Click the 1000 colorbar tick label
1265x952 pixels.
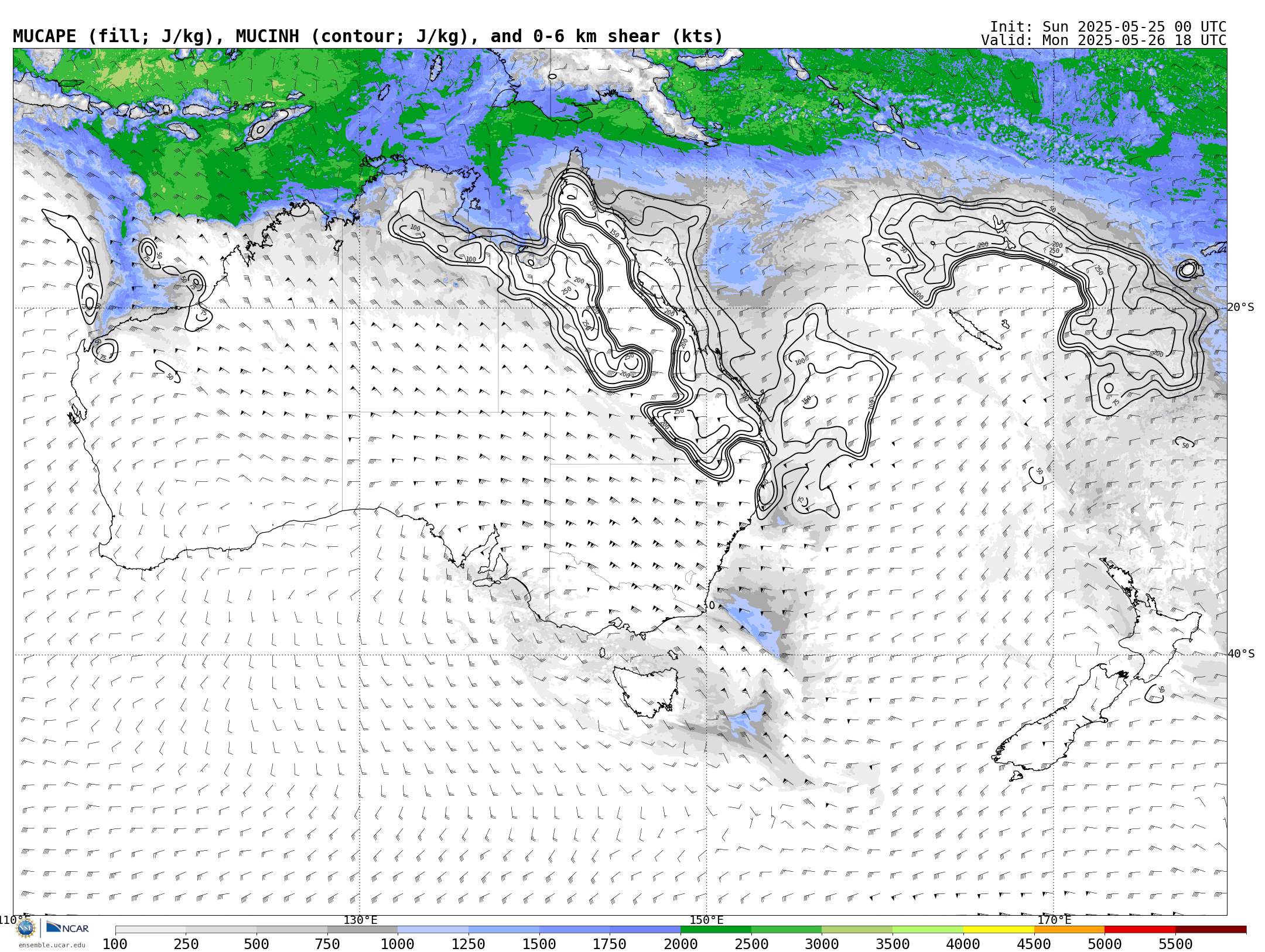[x=398, y=944]
